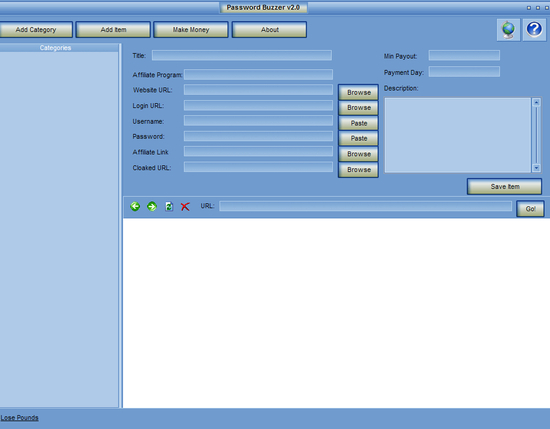550x429 pixels.
Task: Click Browse next to Website URL
Action: 358,92
